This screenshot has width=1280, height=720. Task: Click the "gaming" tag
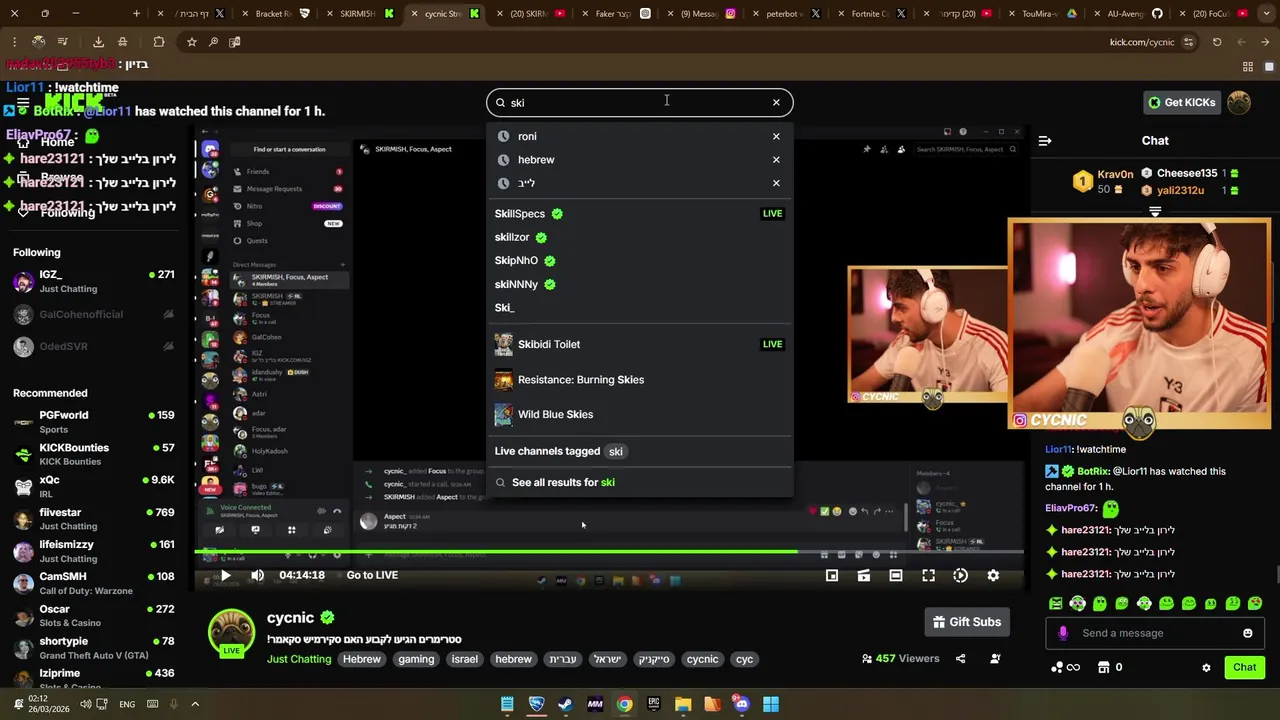pyautogui.click(x=416, y=659)
